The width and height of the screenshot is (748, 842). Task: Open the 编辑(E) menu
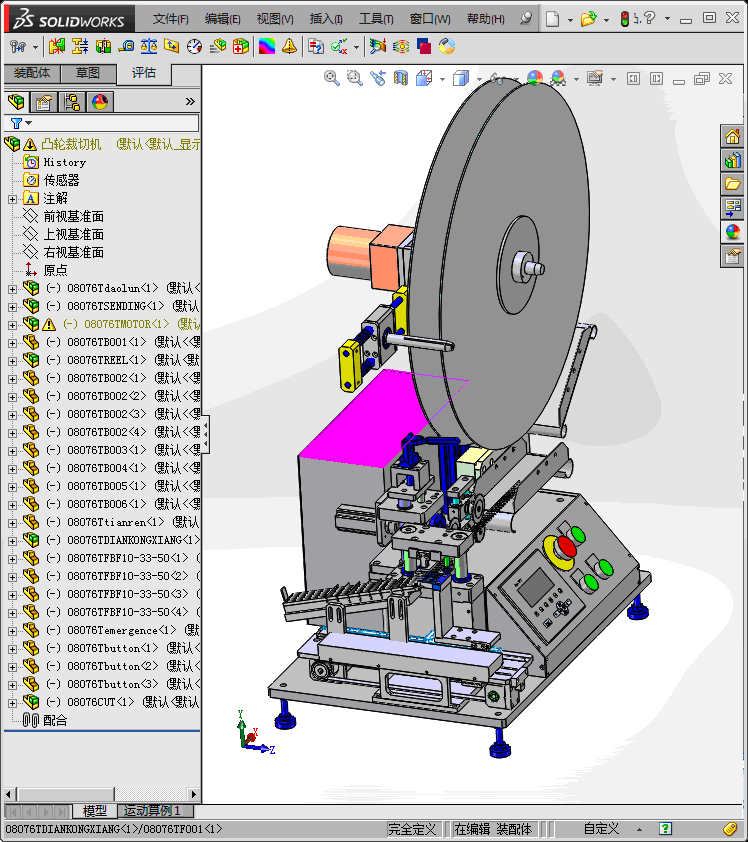222,19
